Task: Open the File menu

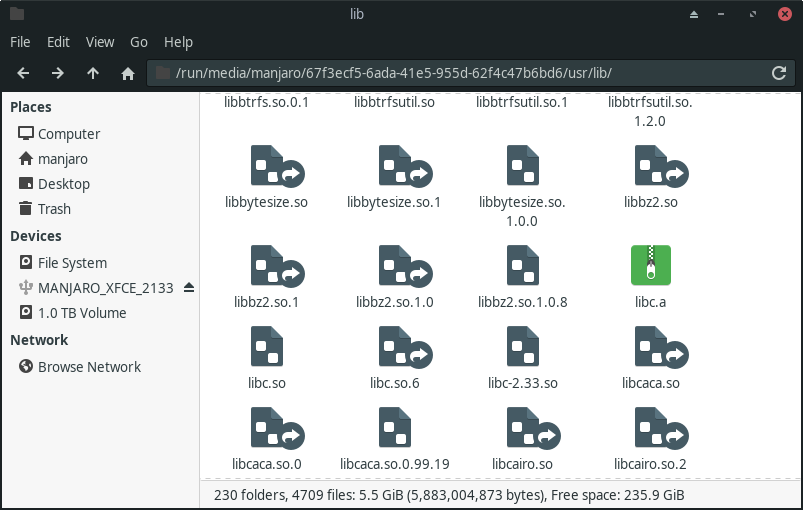Action: tap(22, 42)
